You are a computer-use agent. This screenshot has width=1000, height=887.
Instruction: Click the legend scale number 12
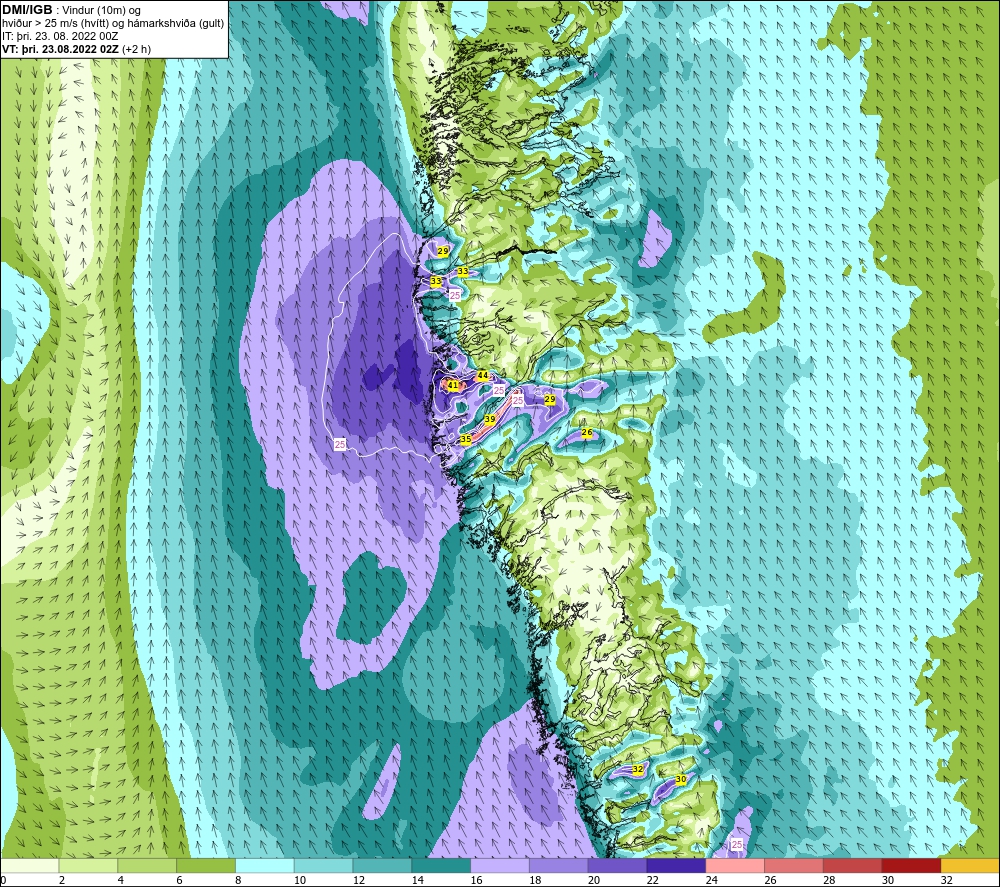click(x=358, y=880)
